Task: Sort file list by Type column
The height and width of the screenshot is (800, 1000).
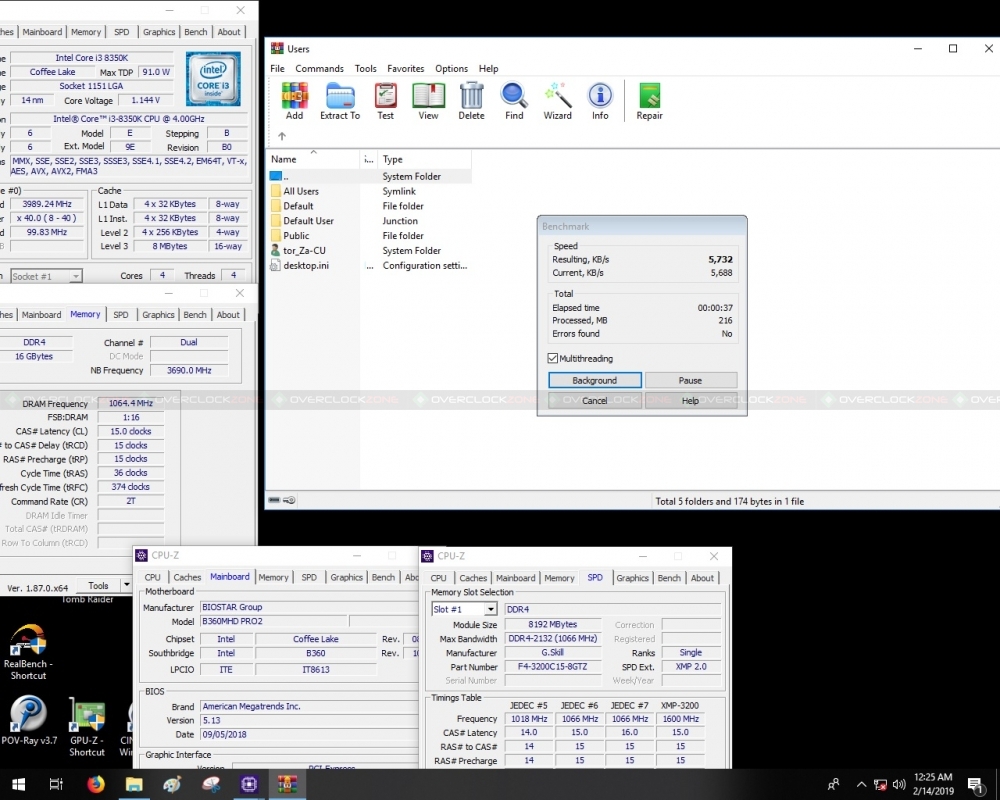Action: (x=424, y=159)
